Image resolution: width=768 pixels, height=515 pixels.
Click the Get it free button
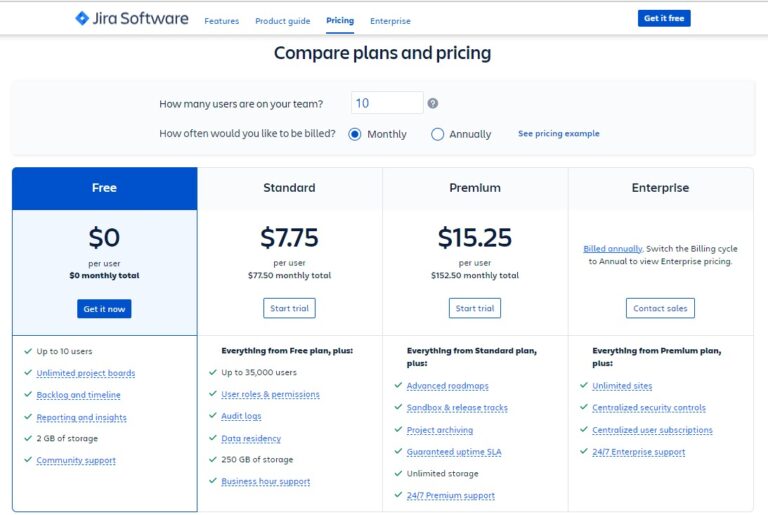[x=664, y=18]
